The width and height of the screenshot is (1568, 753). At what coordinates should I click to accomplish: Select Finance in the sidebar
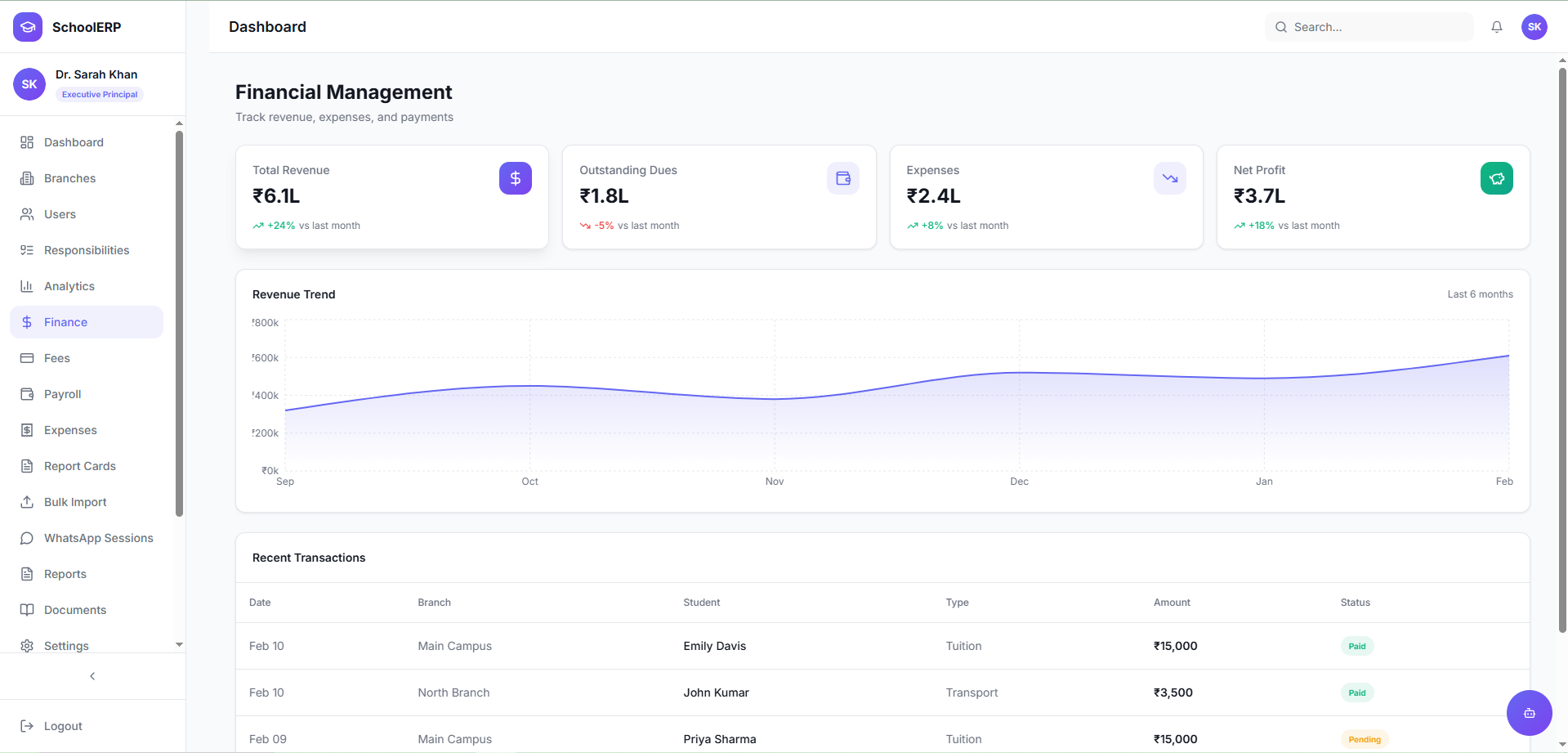pos(87,322)
